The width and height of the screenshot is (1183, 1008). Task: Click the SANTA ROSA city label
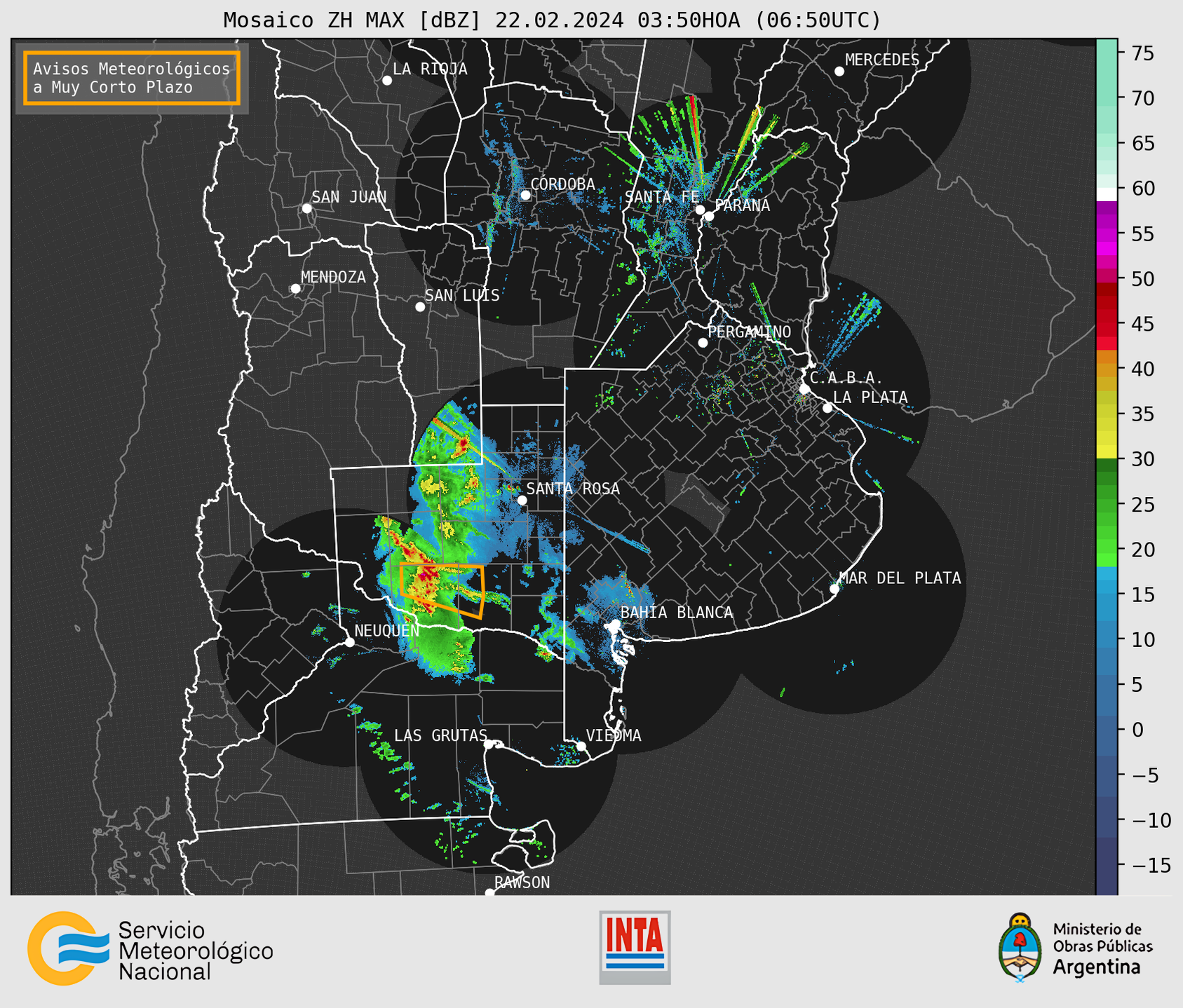[573, 489]
